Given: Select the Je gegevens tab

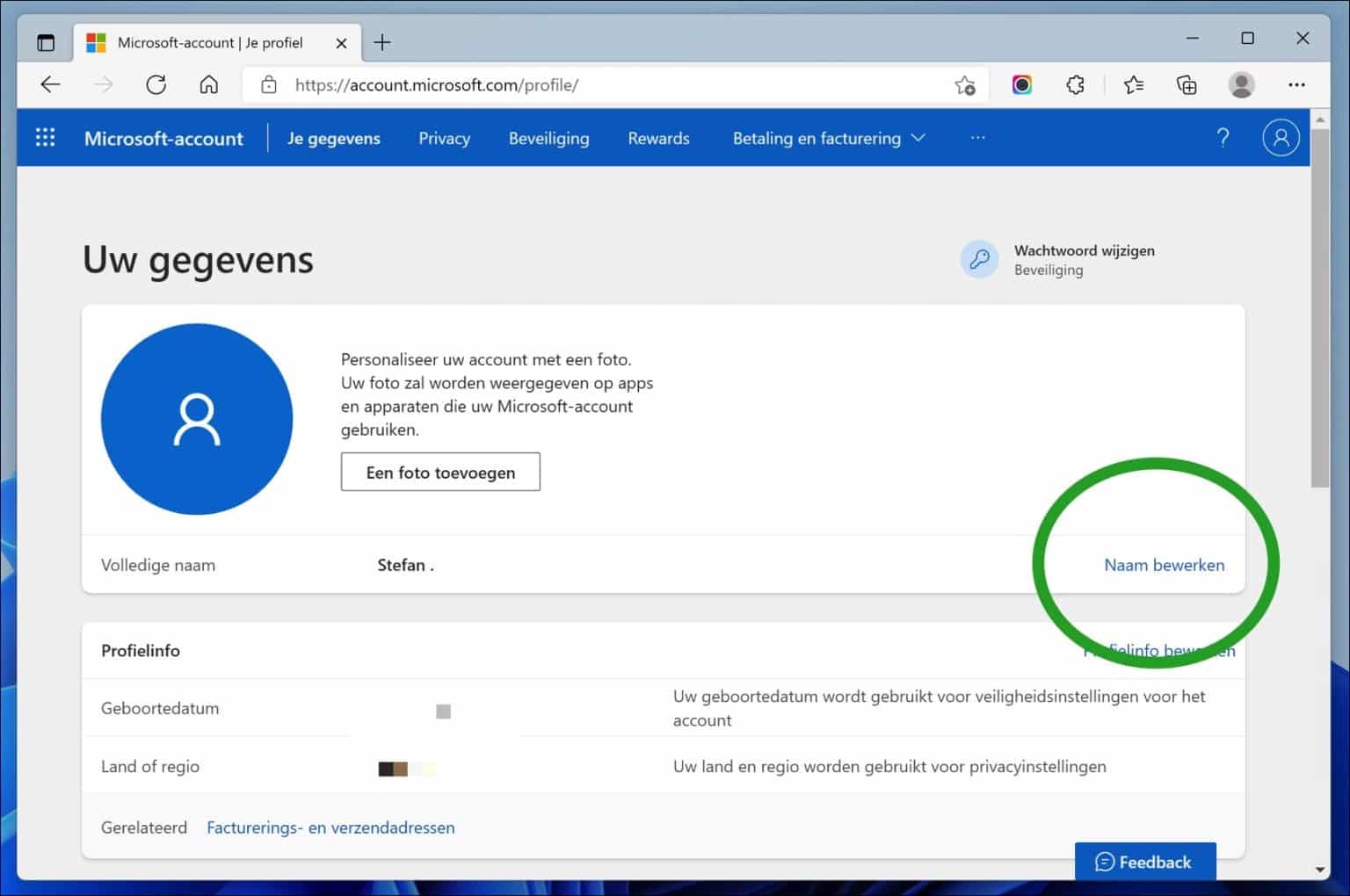Looking at the screenshot, I should pyautogui.click(x=334, y=139).
